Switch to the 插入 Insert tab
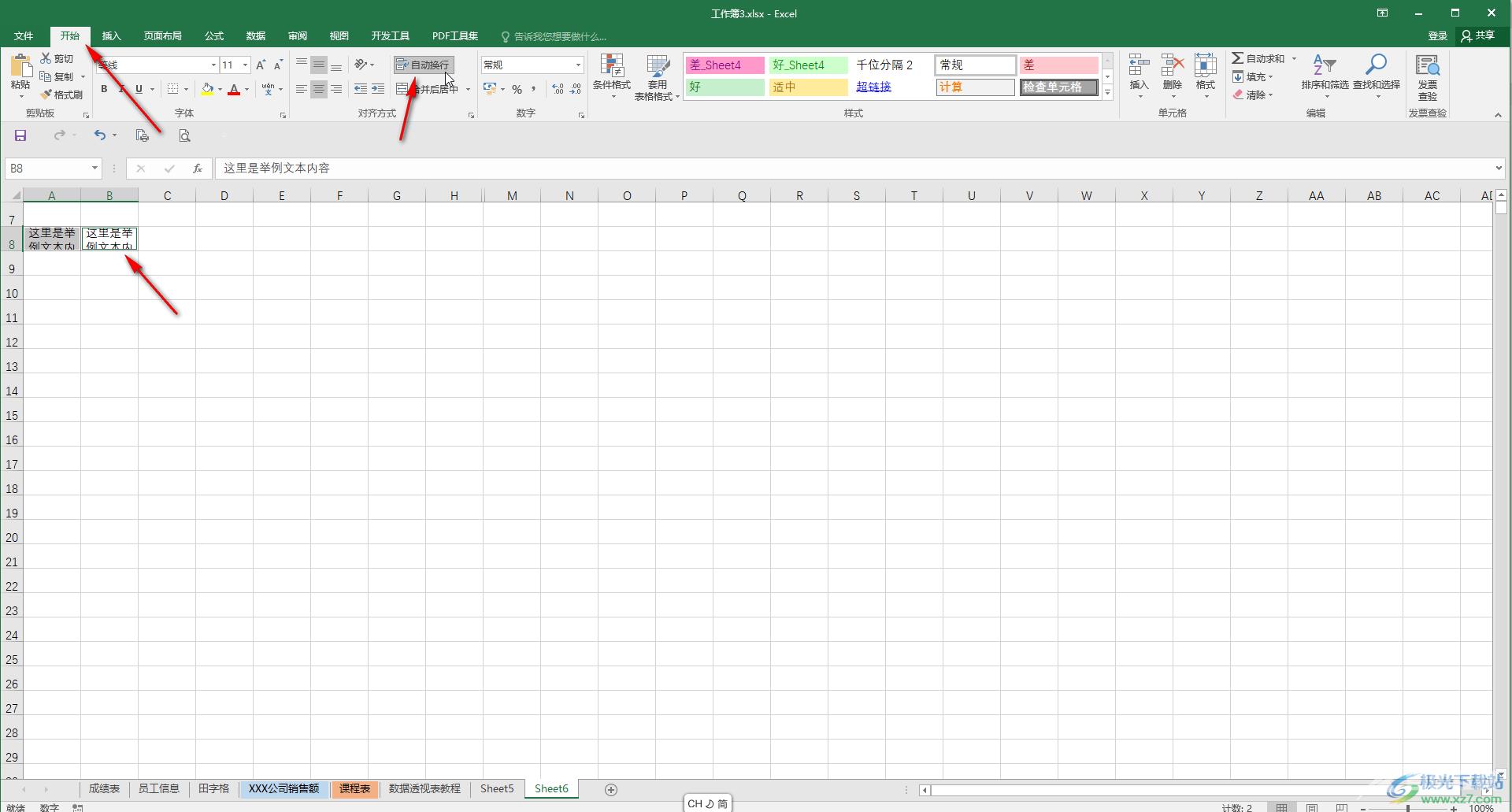This screenshot has height=812, width=1512. [x=111, y=36]
